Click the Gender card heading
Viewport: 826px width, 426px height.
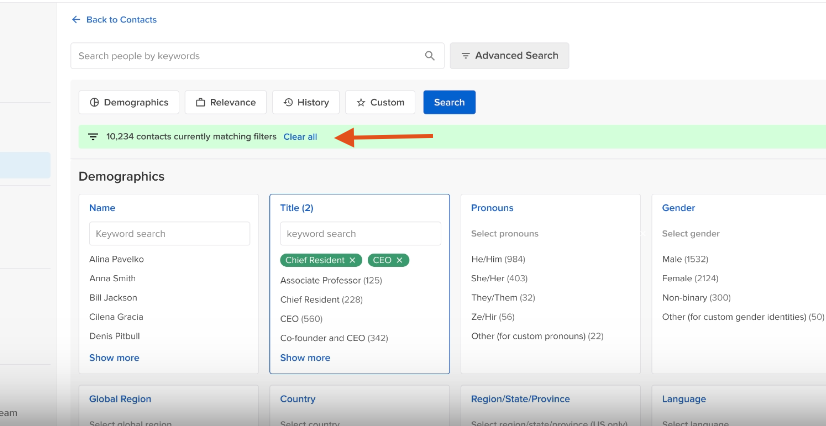coord(678,208)
